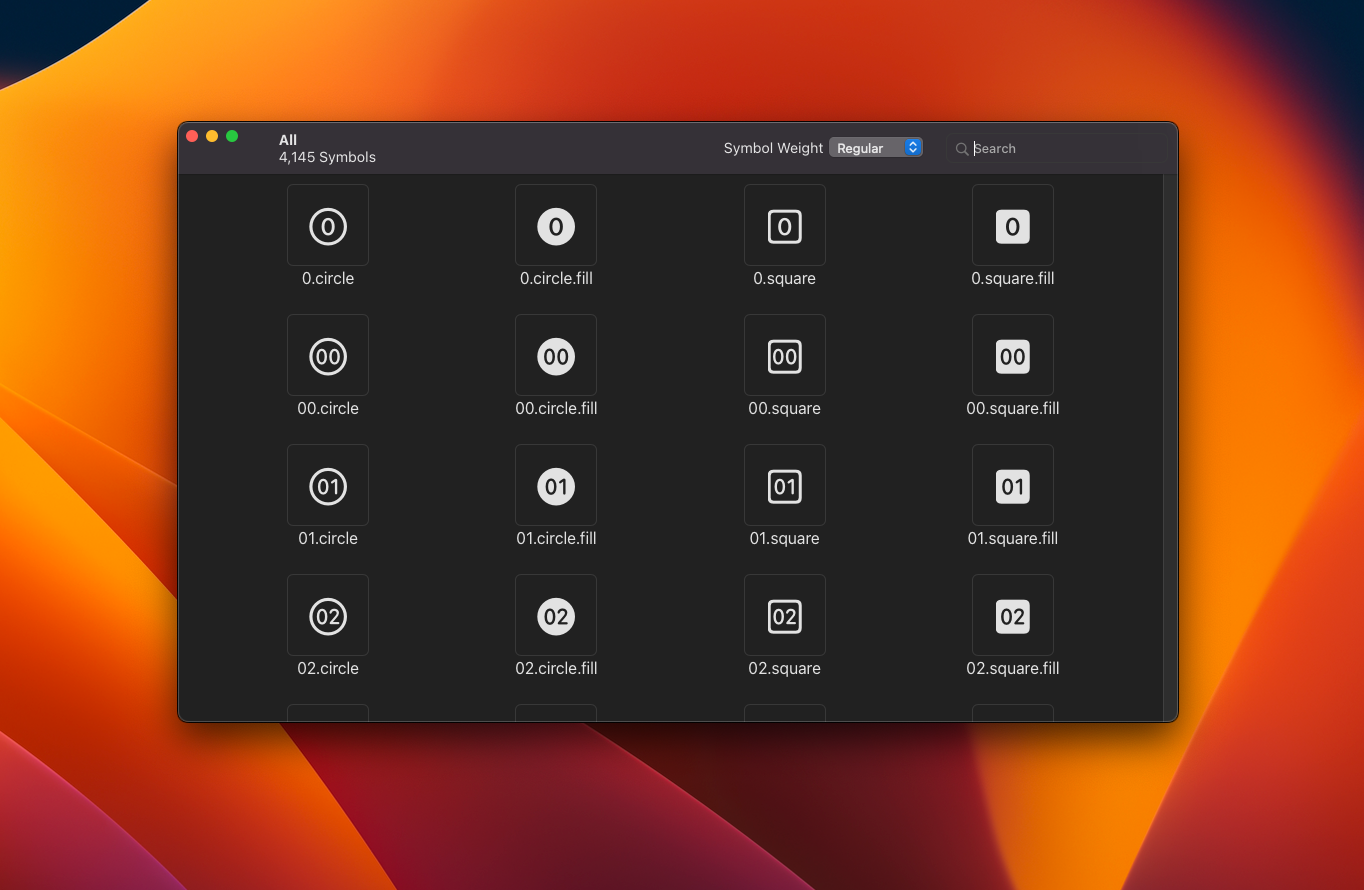Click the '02.circle' name label
Image resolution: width=1364 pixels, height=890 pixels.
pos(328,669)
